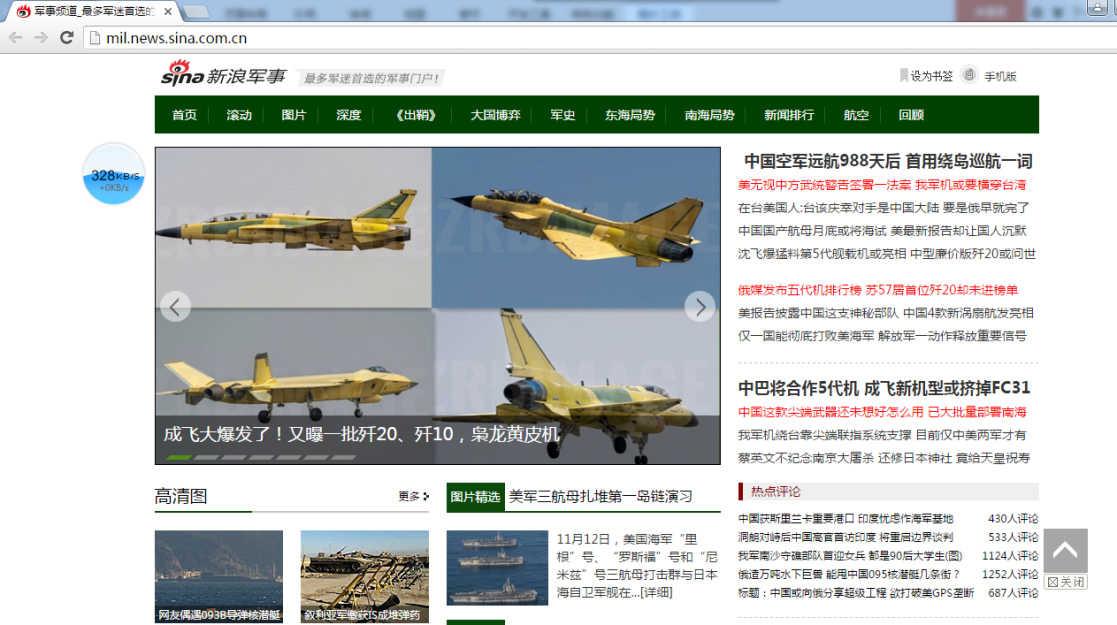
Task: Click the 1252人评论 count
Action: [1010, 574]
